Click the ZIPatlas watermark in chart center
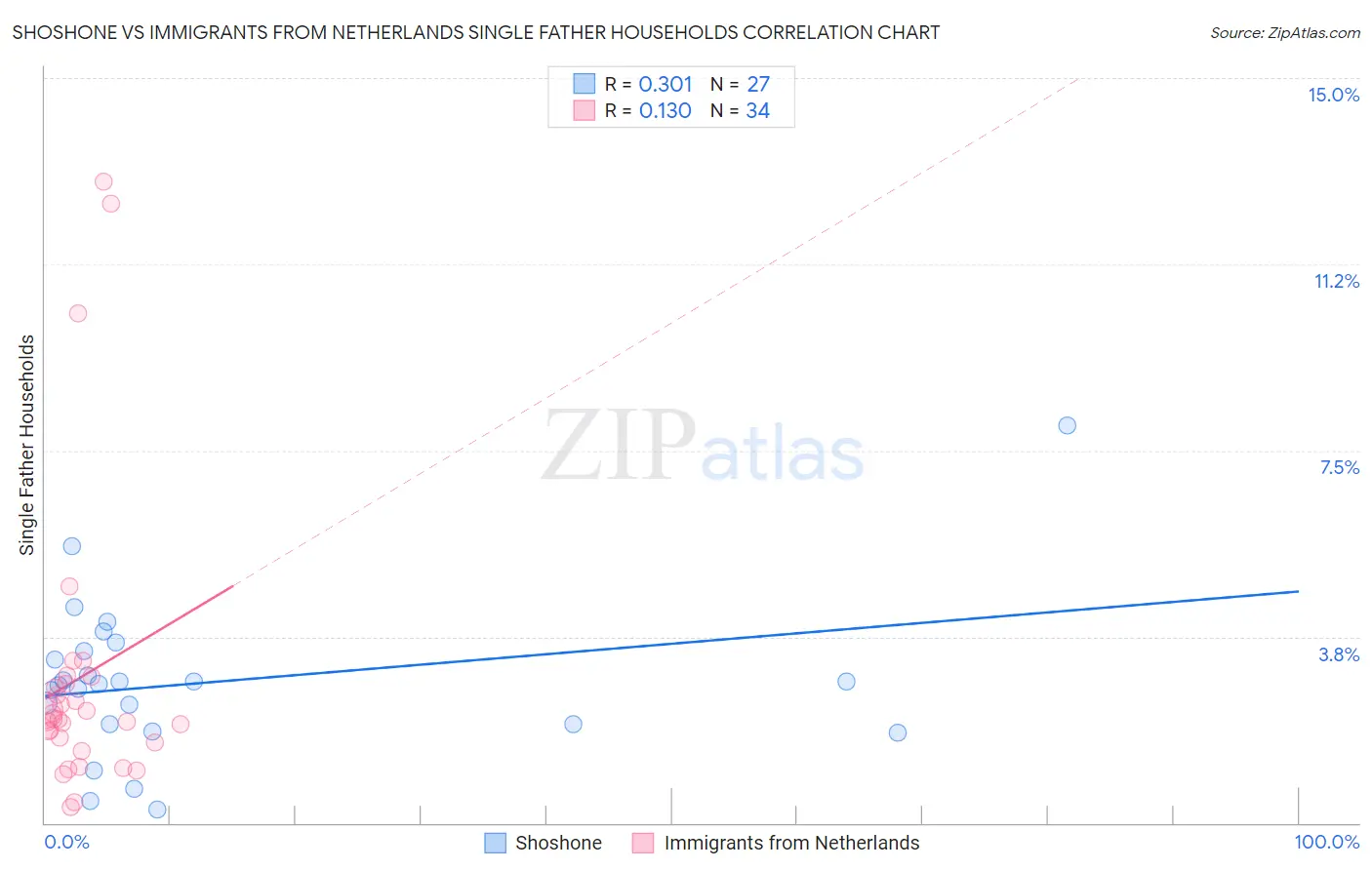 click(x=703, y=447)
